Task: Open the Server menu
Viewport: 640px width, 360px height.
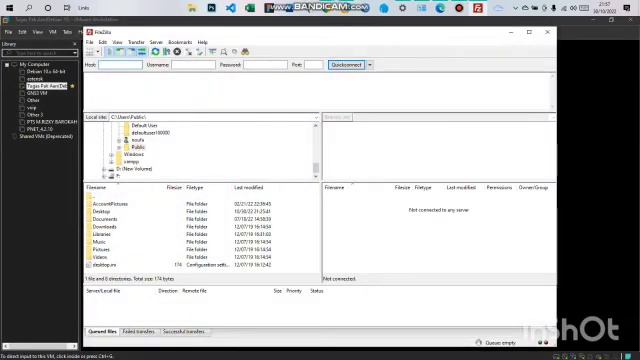Action: [156, 42]
